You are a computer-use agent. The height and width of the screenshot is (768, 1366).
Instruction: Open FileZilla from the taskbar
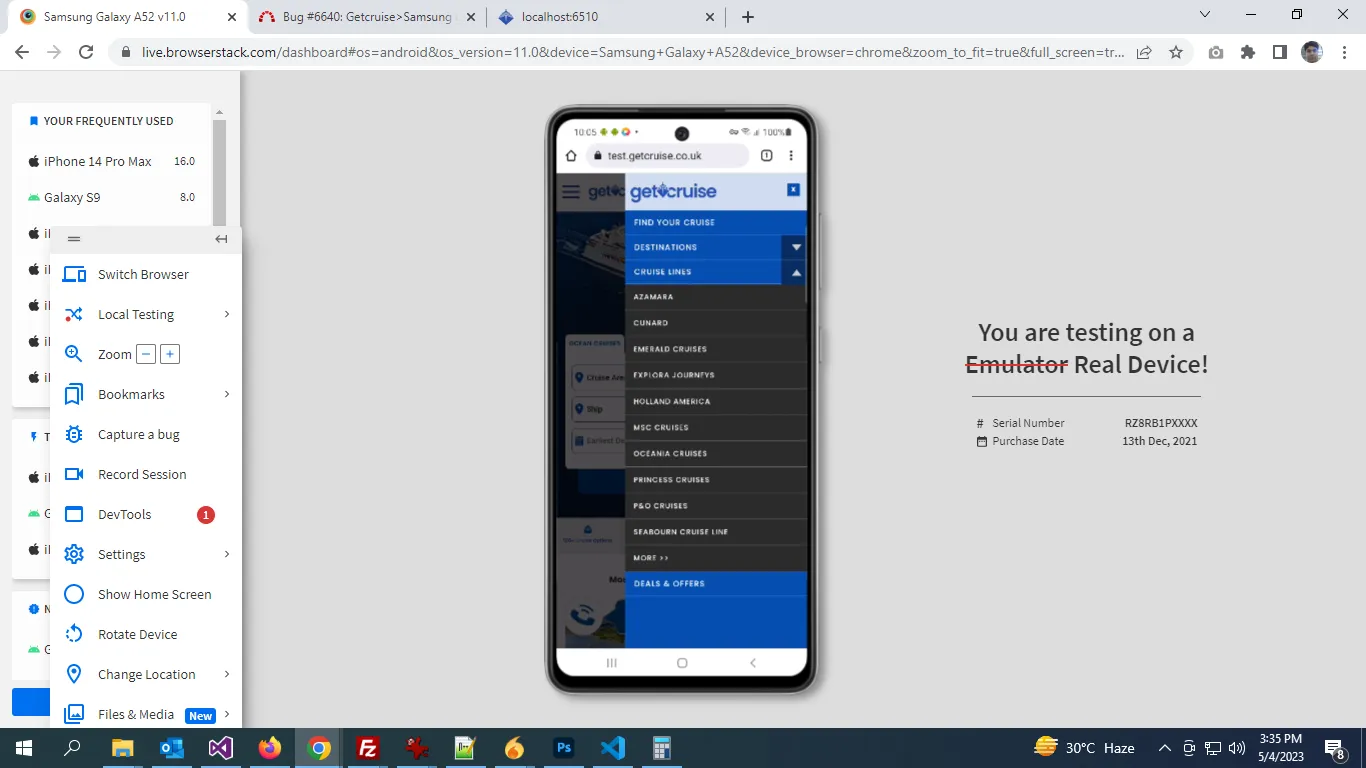368,748
